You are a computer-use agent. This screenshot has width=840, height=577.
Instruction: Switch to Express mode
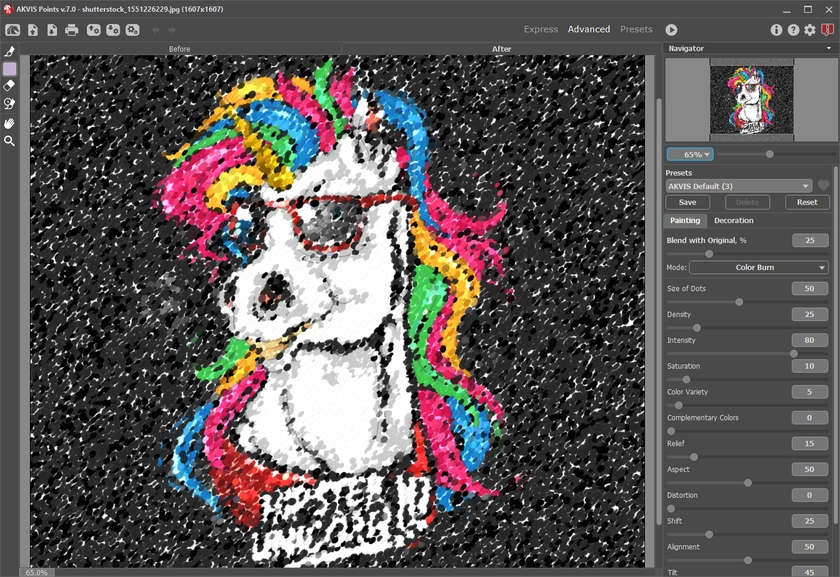click(541, 30)
